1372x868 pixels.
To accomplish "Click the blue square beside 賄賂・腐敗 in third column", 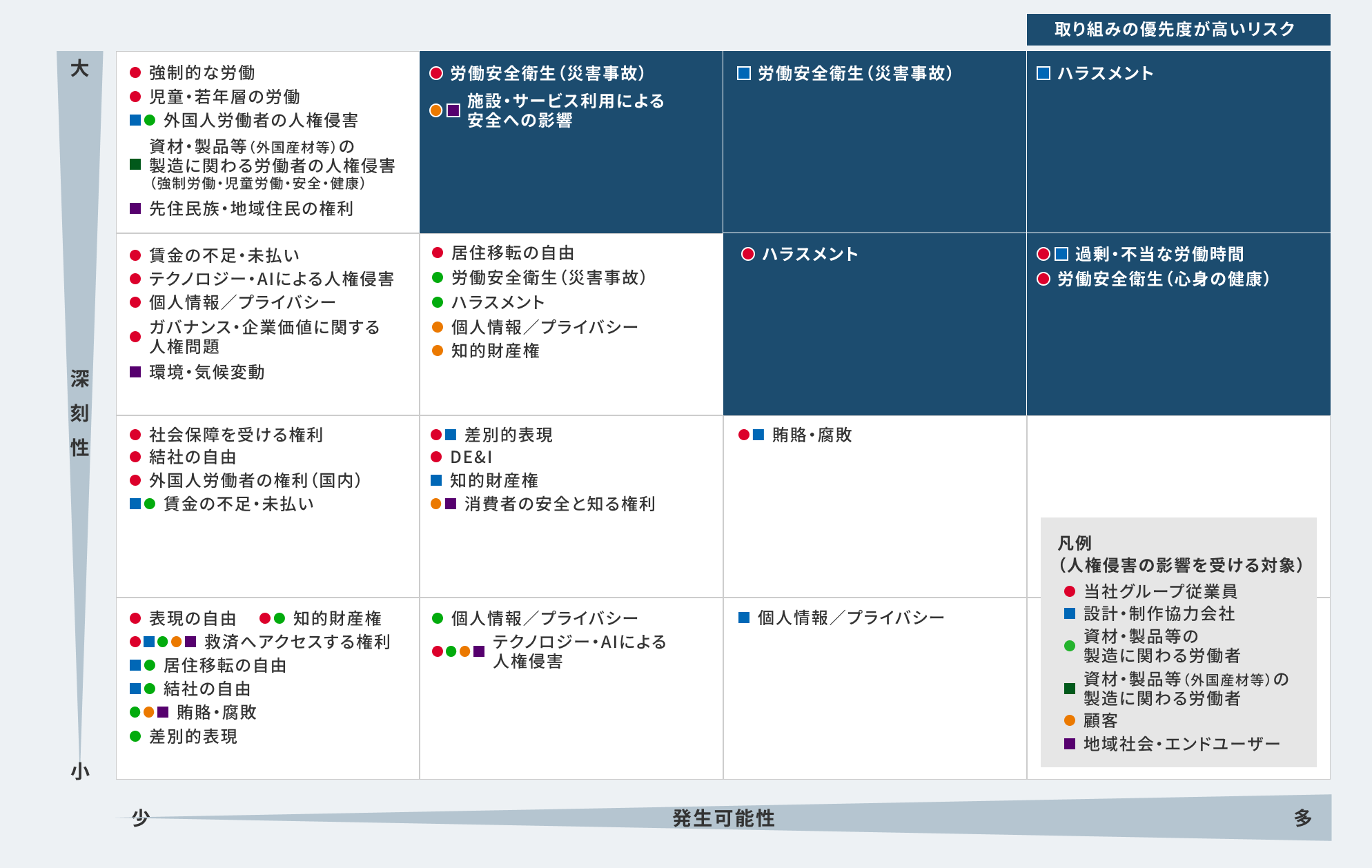I will point(758,435).
